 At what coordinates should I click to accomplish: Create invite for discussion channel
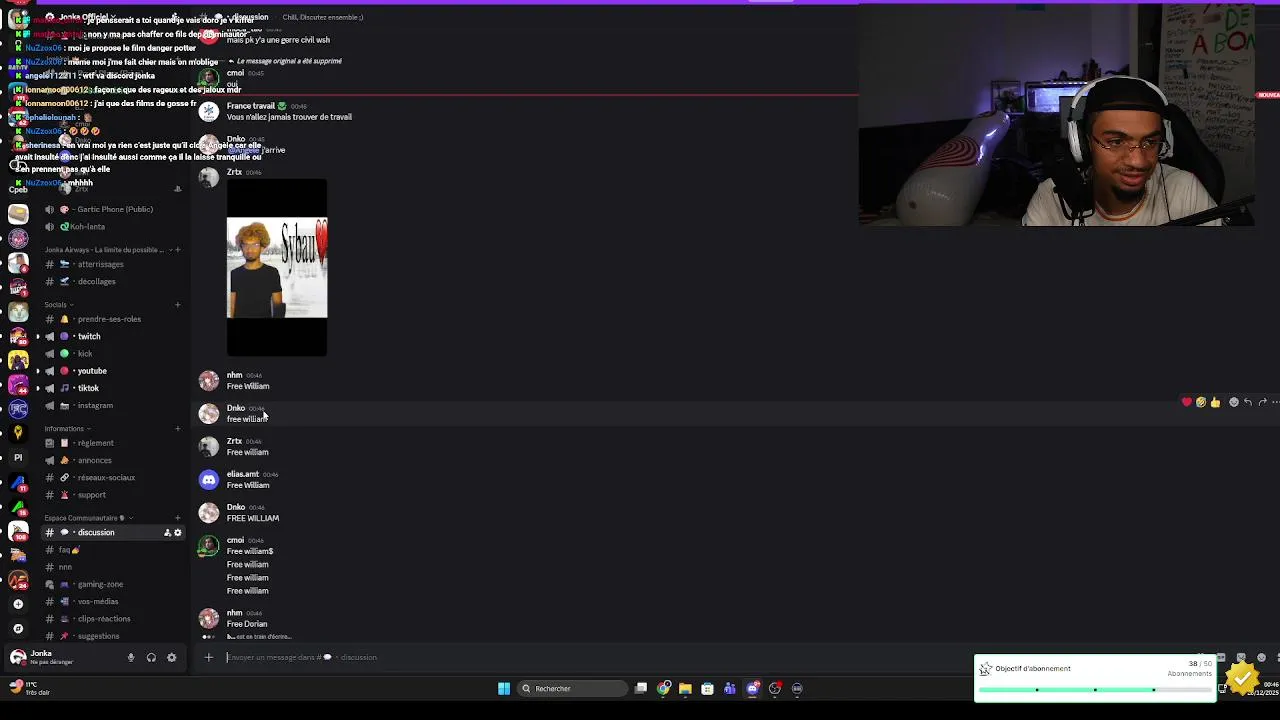pos(167,533)
